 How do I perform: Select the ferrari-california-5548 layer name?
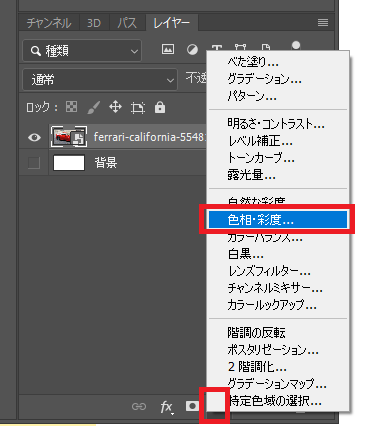150,137
